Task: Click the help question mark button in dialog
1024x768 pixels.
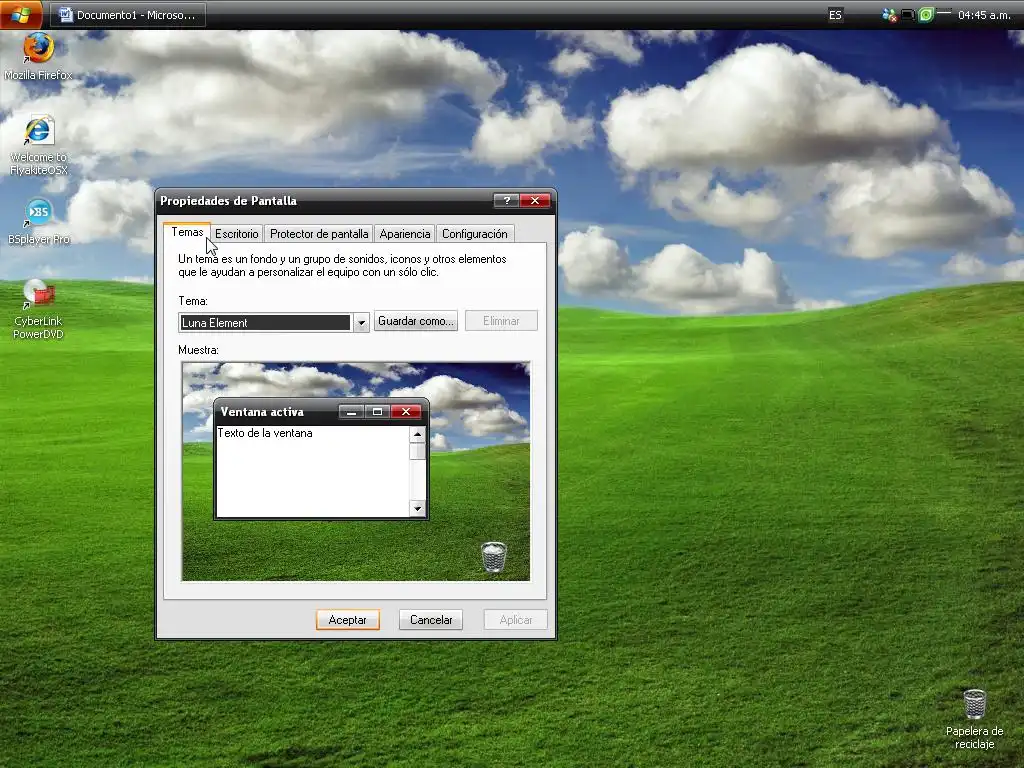Action: click(x=506, y=200)
